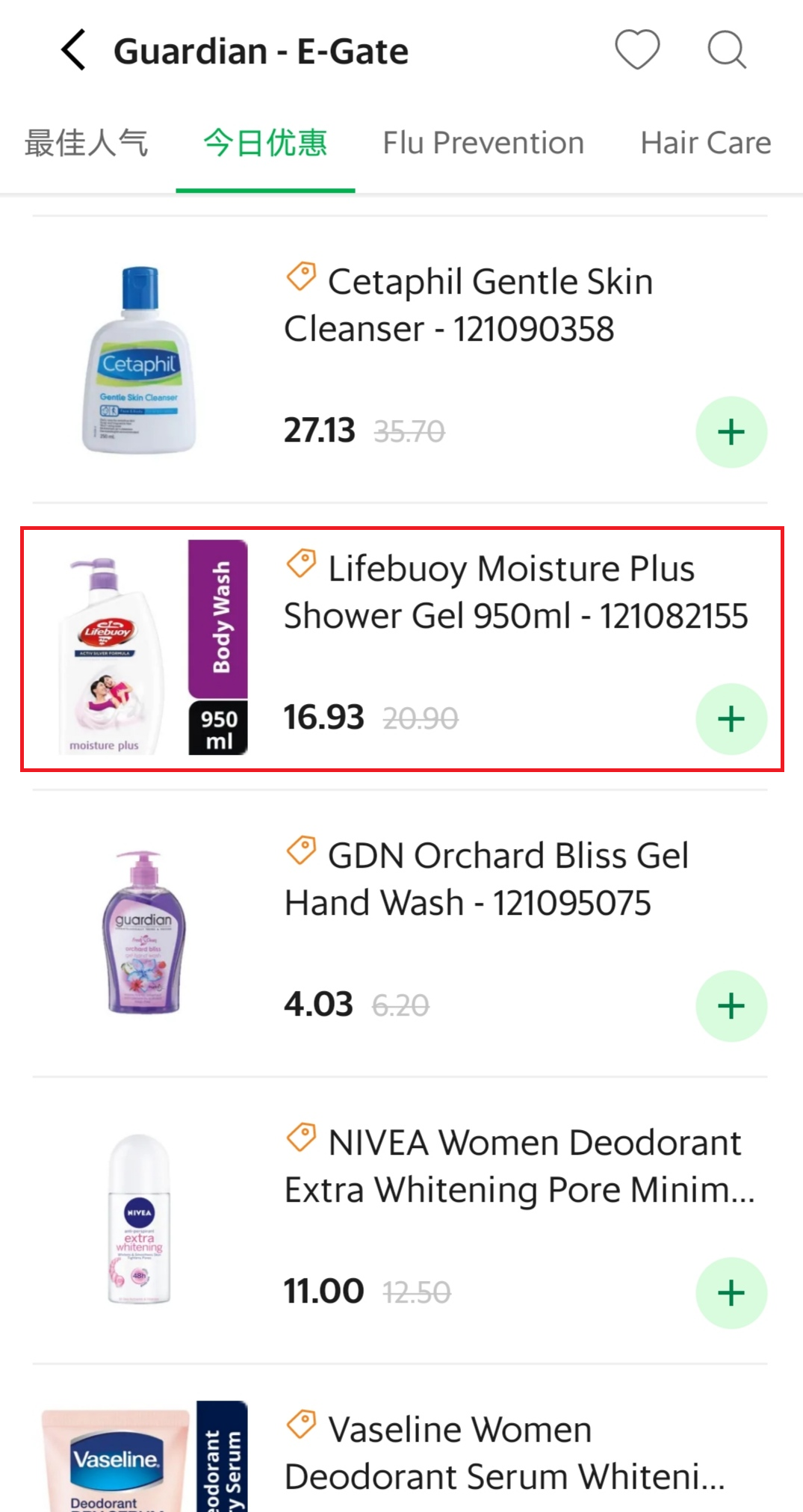Open search with magnifier icon

(726, 50)
